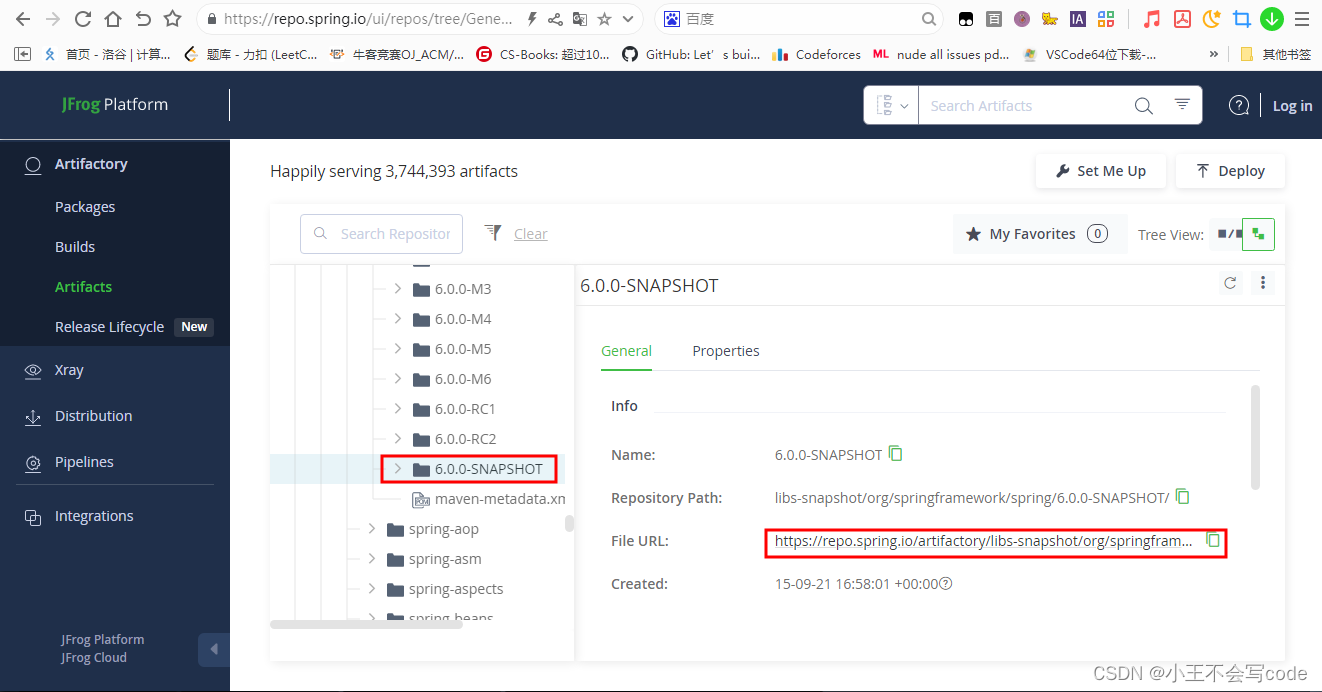Open the share icon in the address bar

pyautogui.click(x=555, y=19)
